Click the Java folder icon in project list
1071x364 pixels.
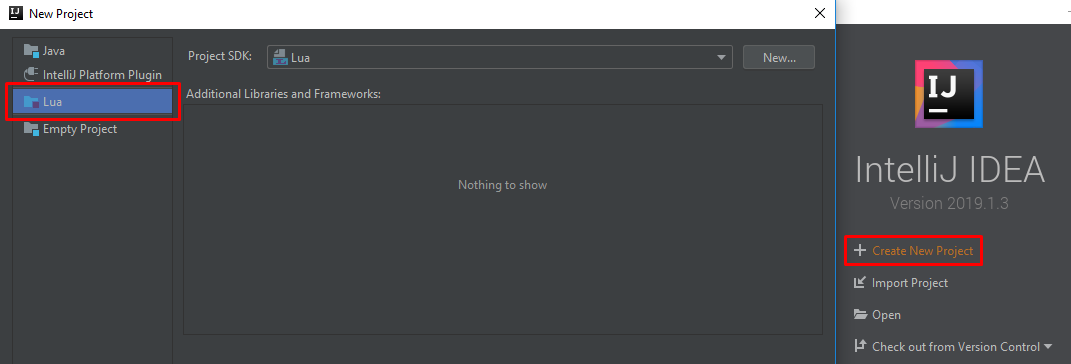(x=31, y=51)
